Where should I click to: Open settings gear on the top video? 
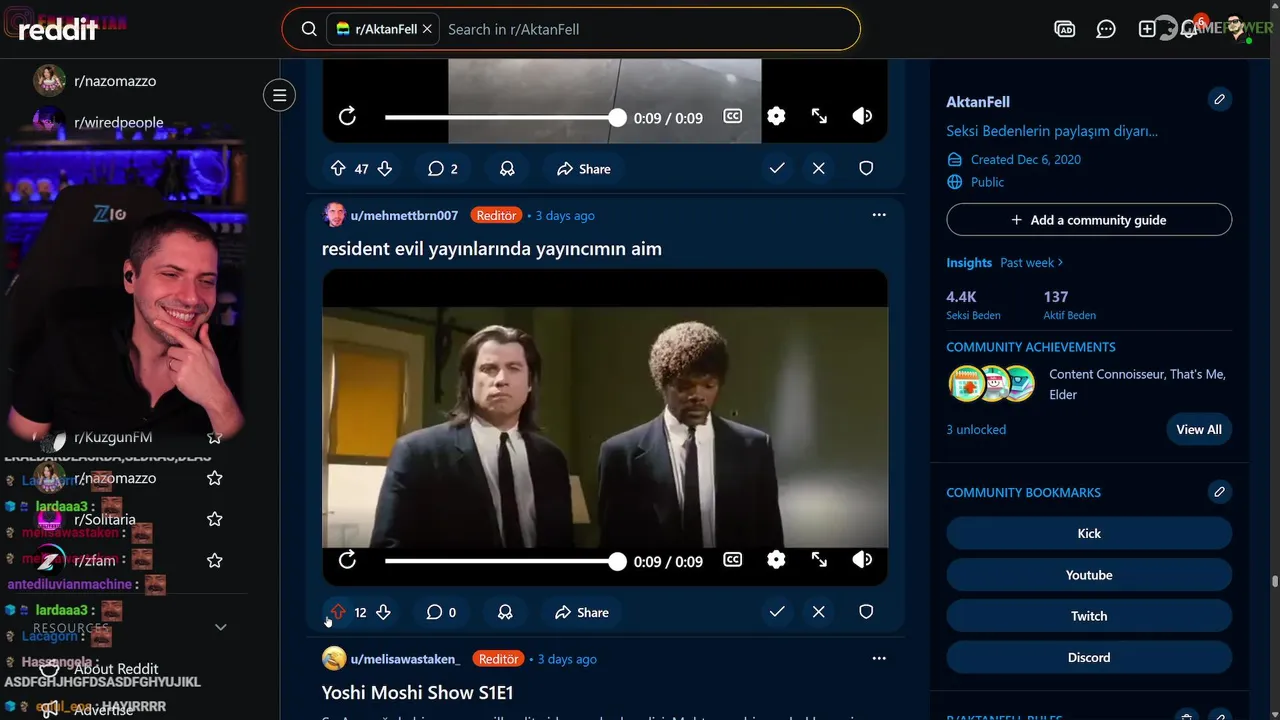click(776, 116)
